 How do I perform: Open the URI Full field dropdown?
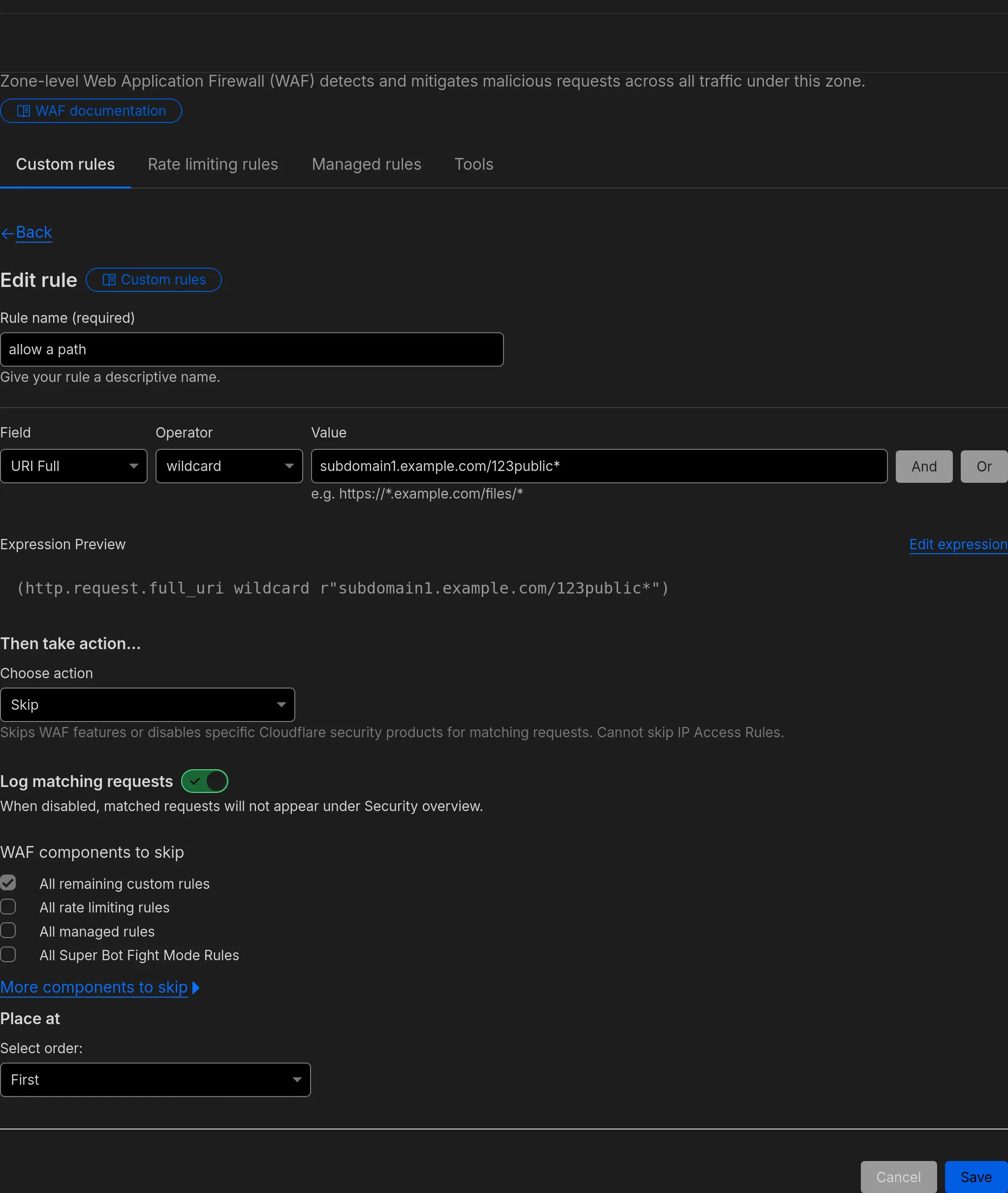[x=74, y=466]
